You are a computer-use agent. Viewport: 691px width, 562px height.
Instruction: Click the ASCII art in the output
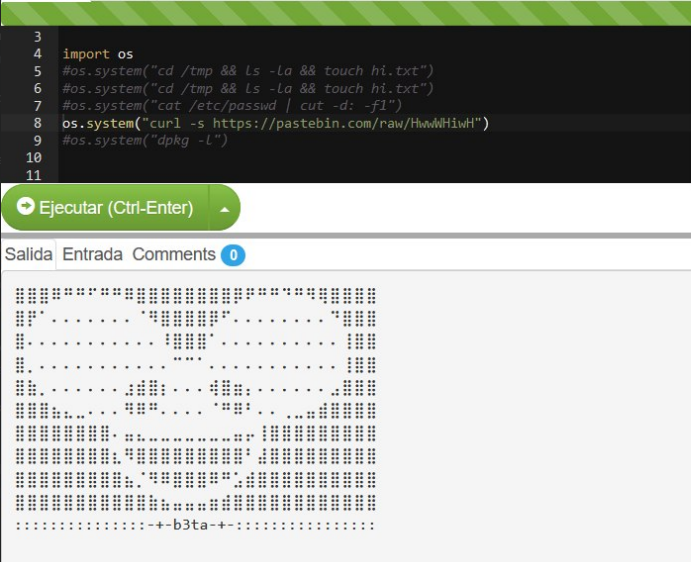pos(196,400)
